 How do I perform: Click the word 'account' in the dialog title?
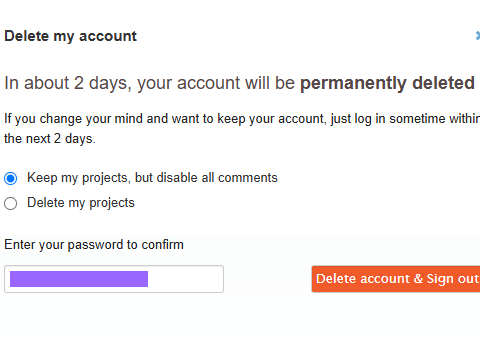[108, 36]
